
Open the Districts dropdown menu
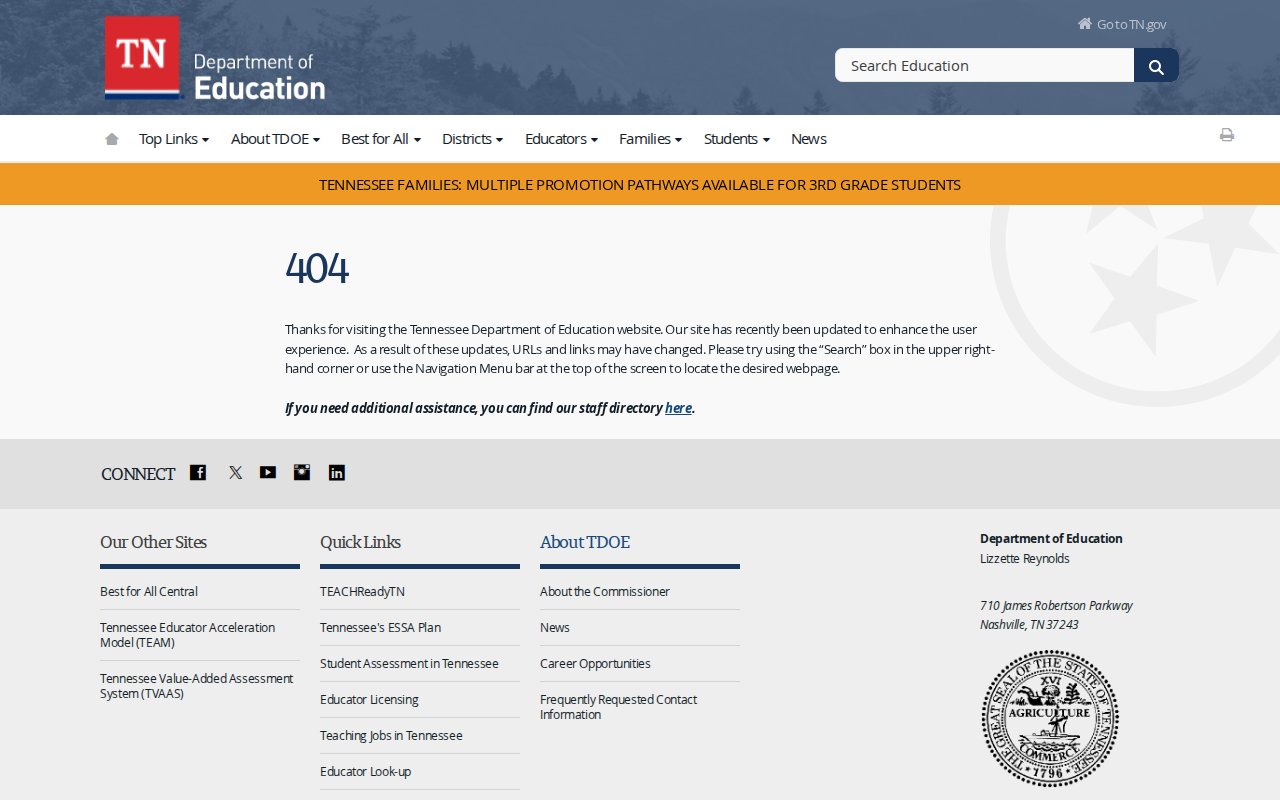click(x=472, y=139)
